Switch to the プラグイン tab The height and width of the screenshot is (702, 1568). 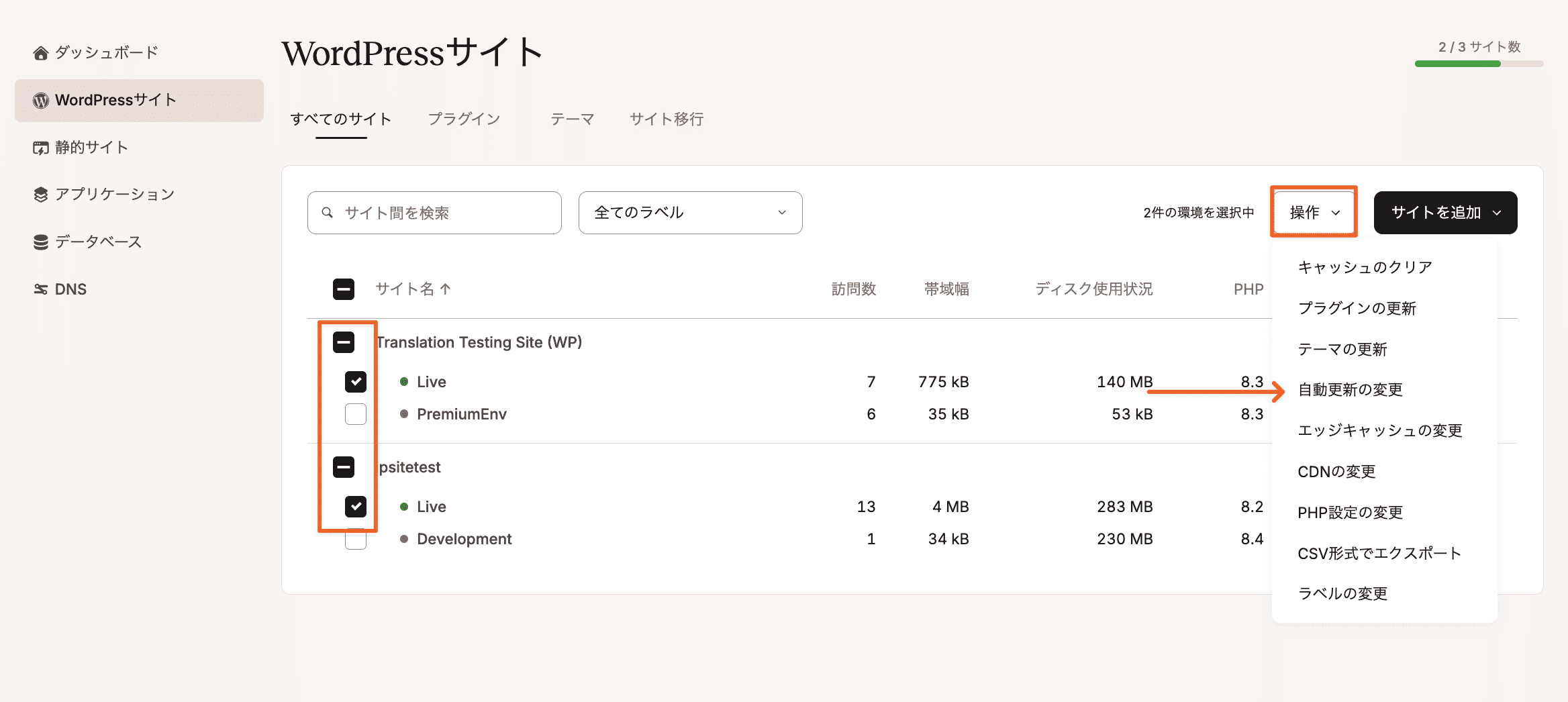click(464, 119)
